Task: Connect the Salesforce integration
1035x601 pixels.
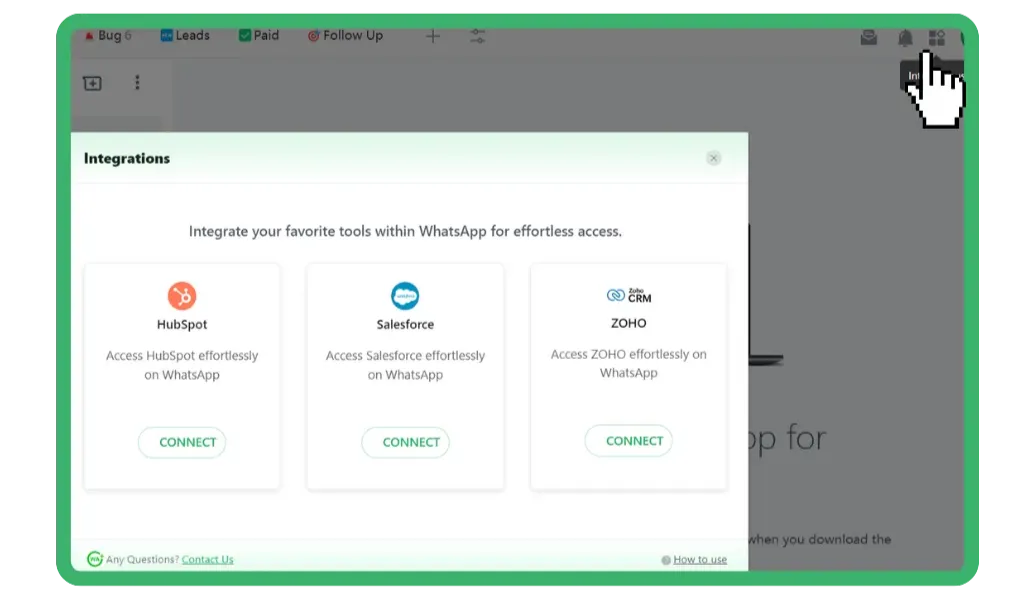Action: tap(405, 442)
